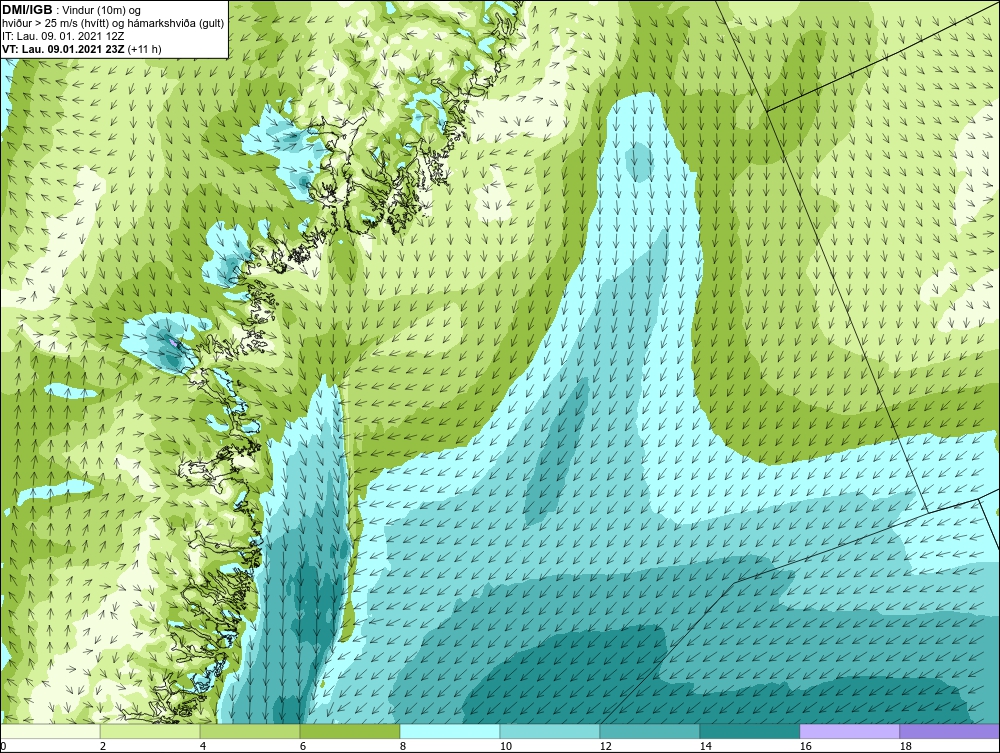The height and width of the screenshot is (753, 1000).
Task: Click the legend scale label 12
Action: click(x=605, y=746)
